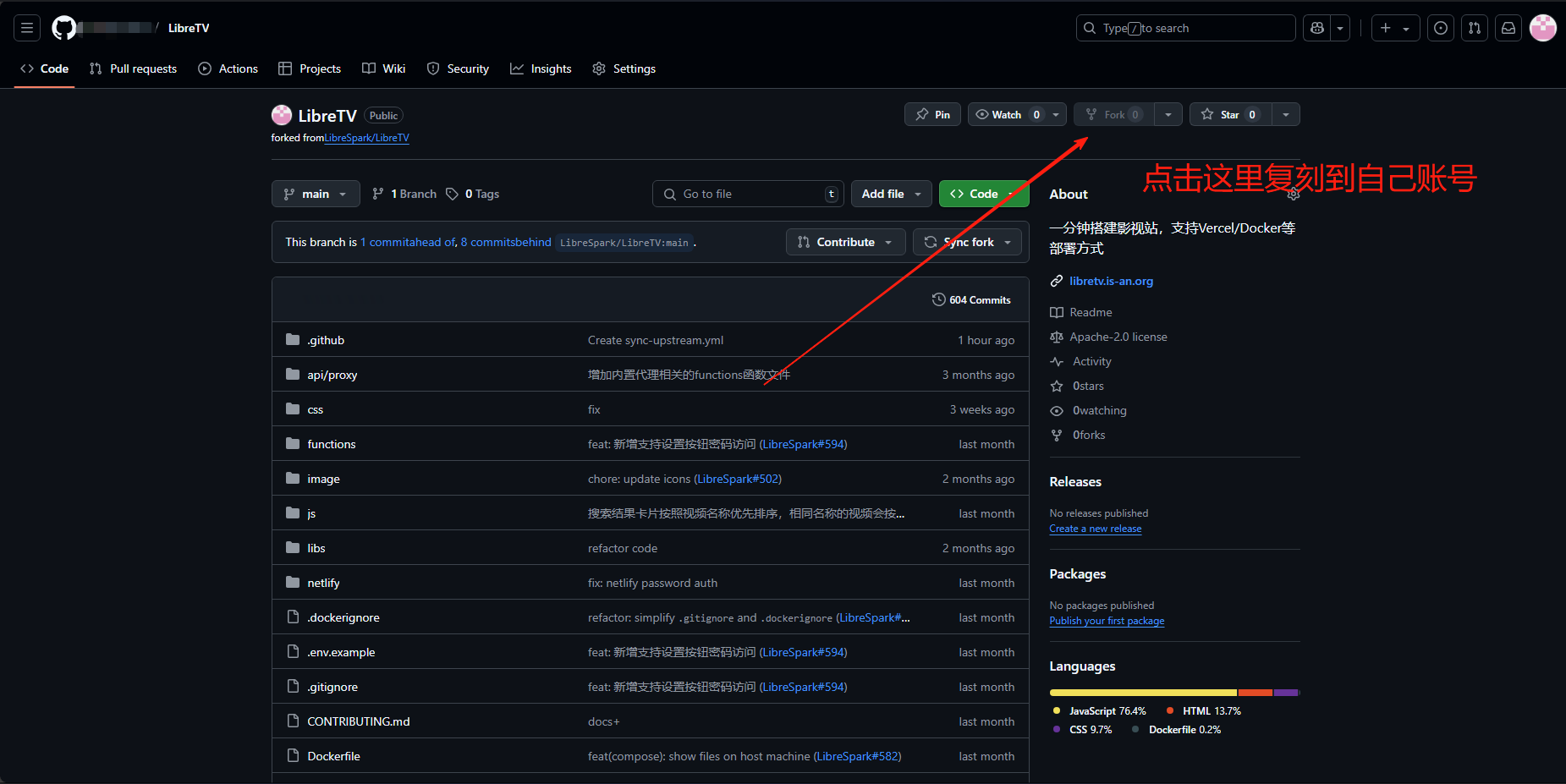
Task: Open Publish your first package link
Action: [x=1107, y=621]
